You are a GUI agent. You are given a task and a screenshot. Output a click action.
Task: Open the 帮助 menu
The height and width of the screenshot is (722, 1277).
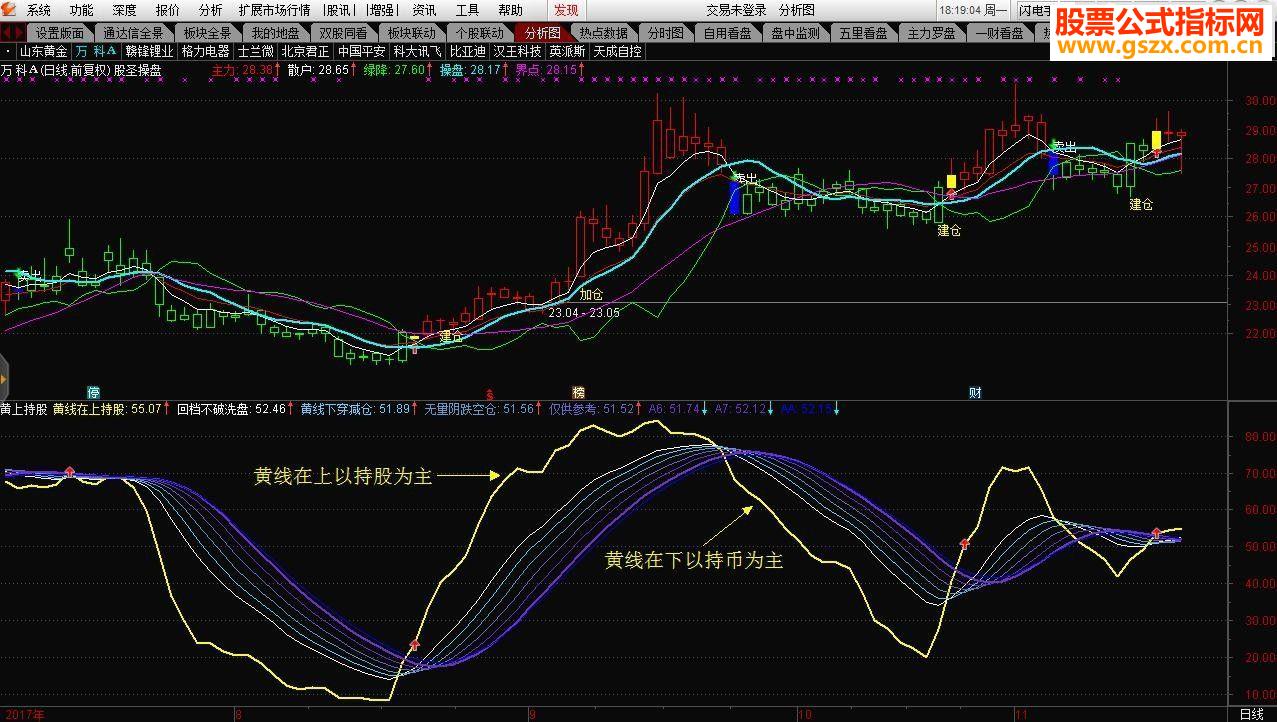point(510,10)
